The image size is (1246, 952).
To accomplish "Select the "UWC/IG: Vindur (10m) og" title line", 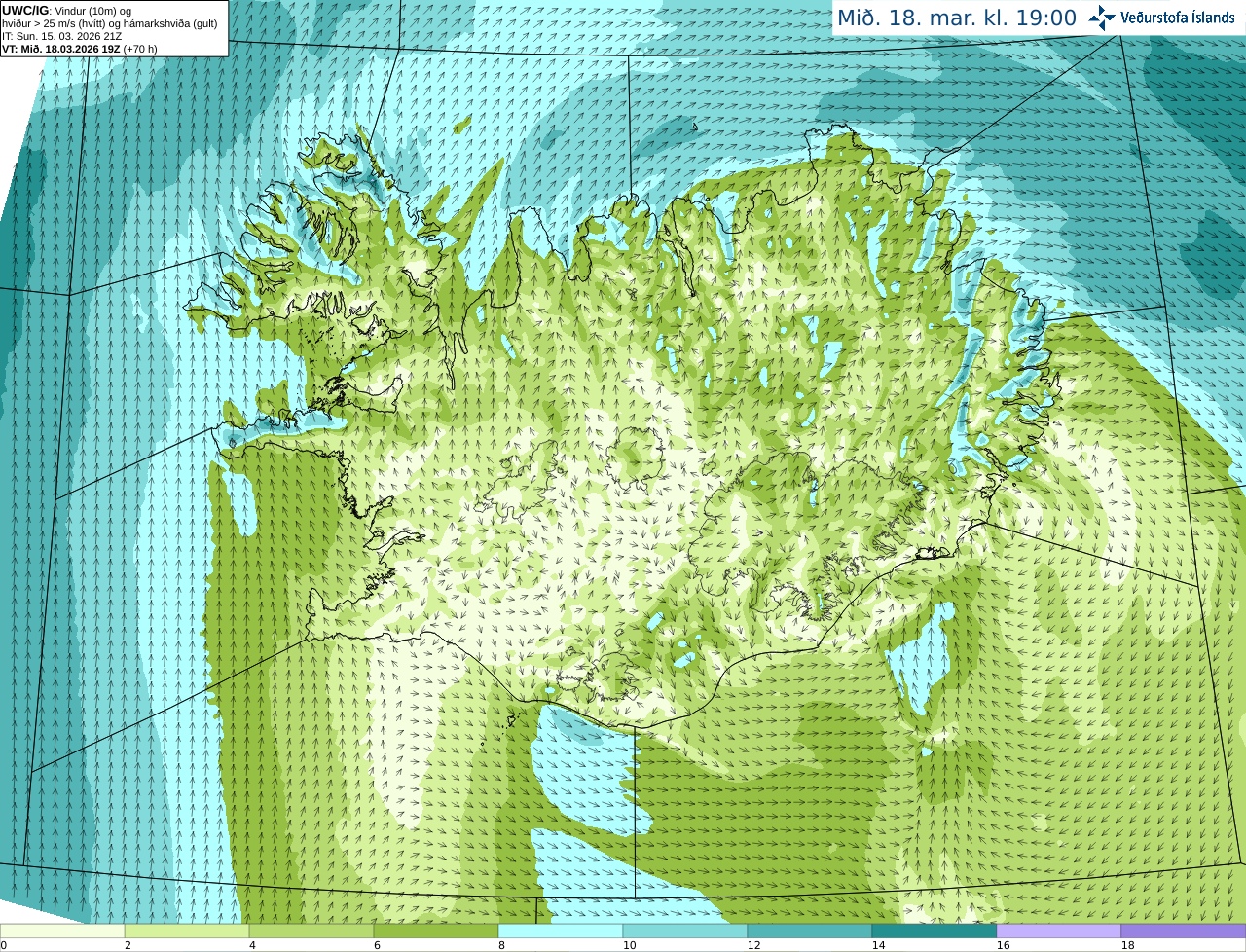I will 67,11.
